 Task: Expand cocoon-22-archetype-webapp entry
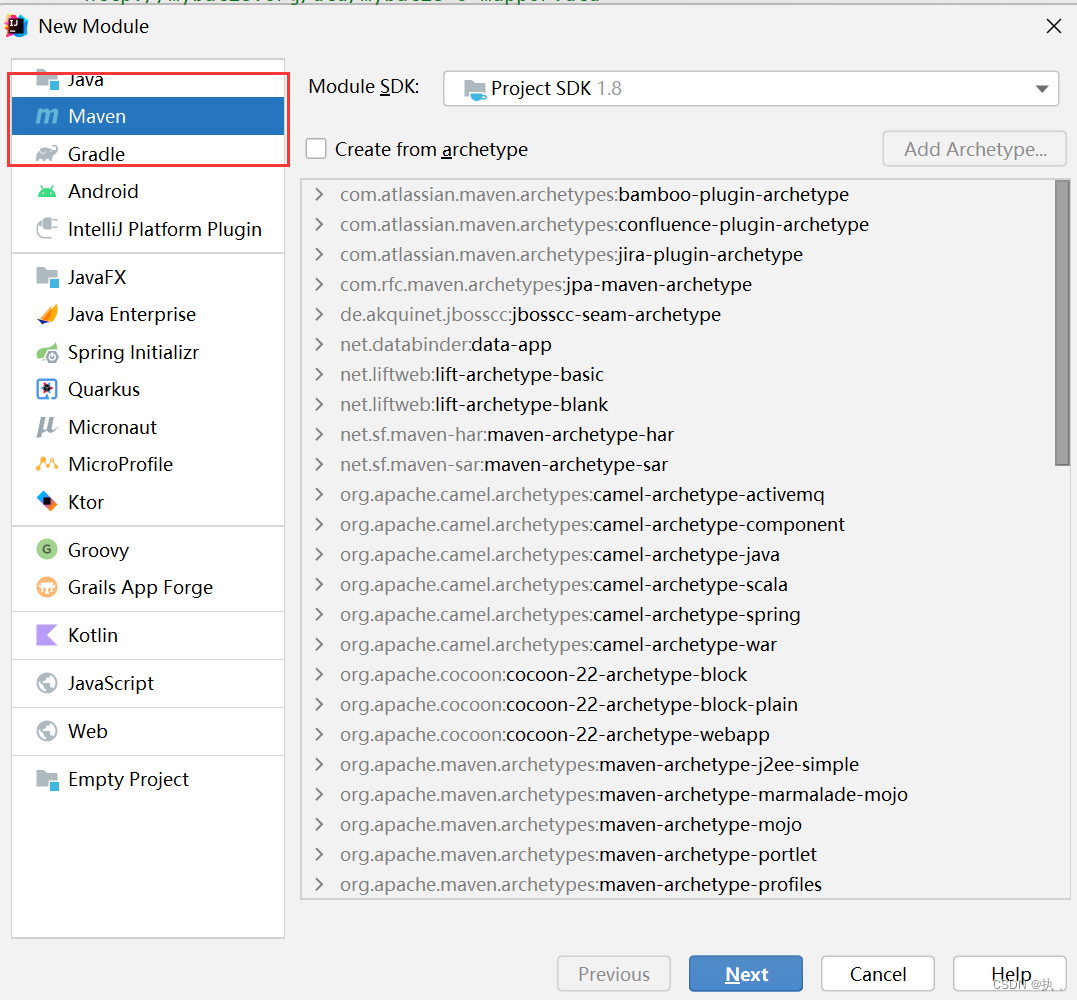(319, 734)
